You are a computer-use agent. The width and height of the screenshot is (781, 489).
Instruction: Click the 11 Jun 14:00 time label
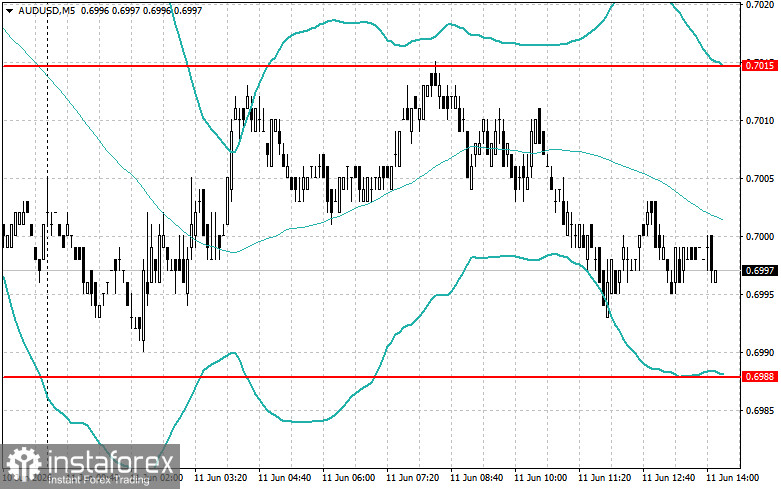tap(733, 478)
